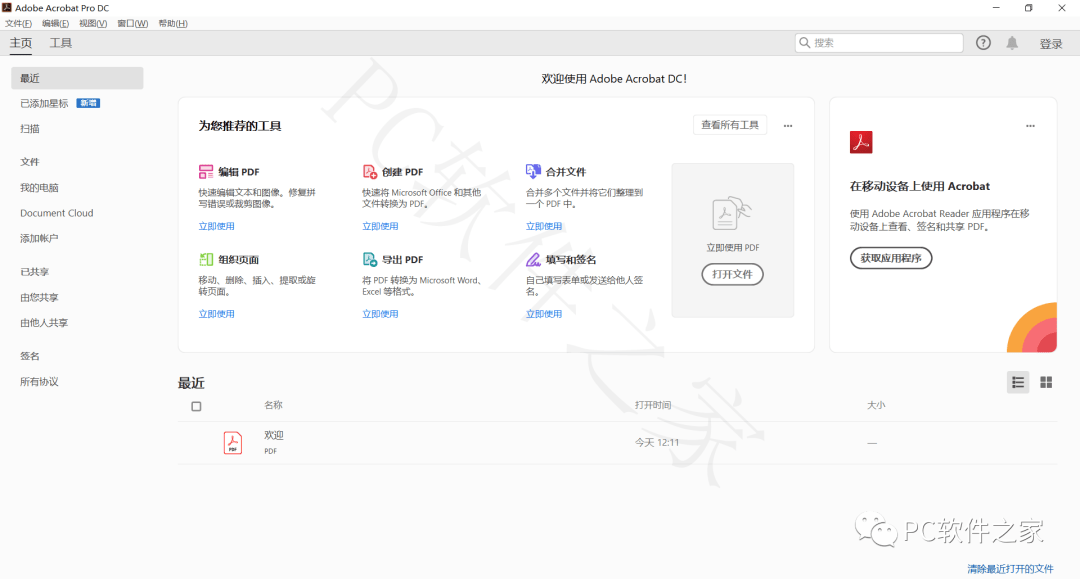Switch to list view icon
The height and width of the screenshot is (579, 1080).
point(1018,382)
